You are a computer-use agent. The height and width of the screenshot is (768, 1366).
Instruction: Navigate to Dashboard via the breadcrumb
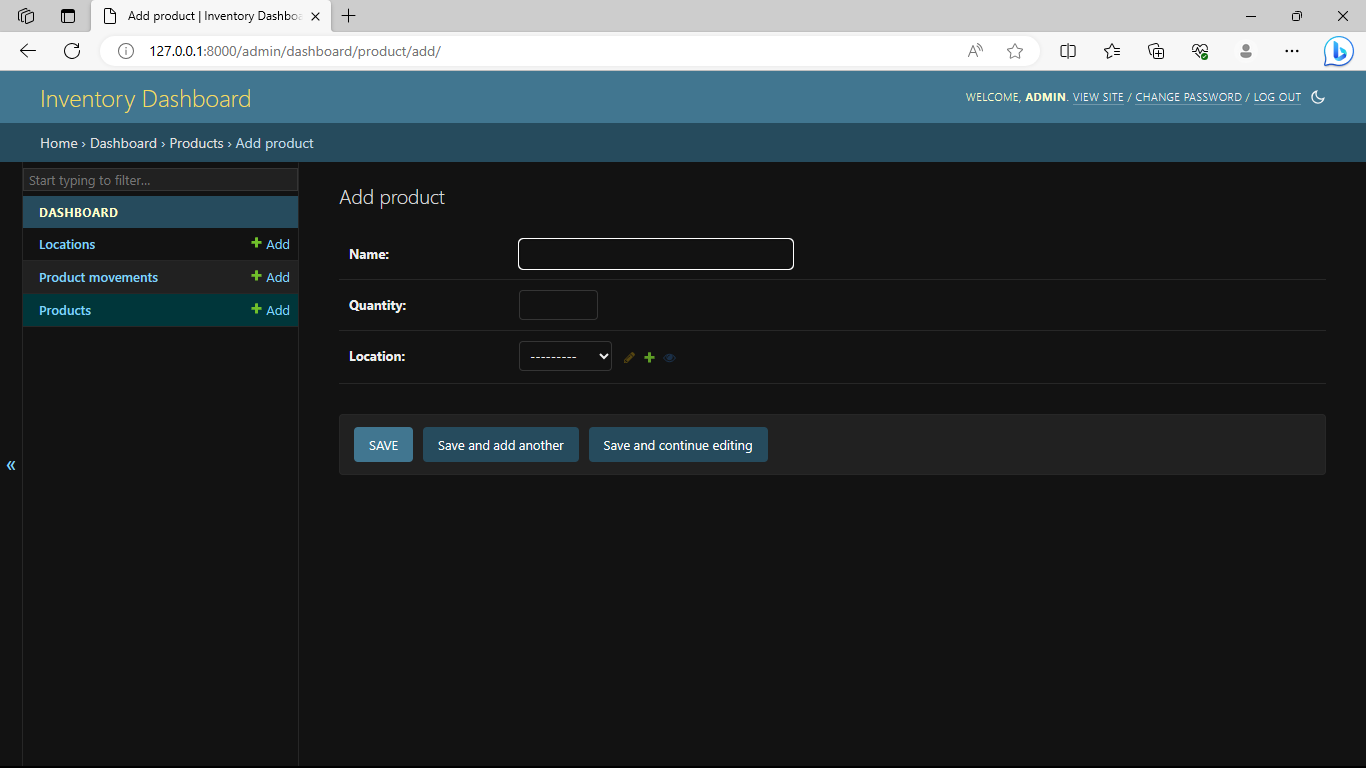tap(123, 143)
